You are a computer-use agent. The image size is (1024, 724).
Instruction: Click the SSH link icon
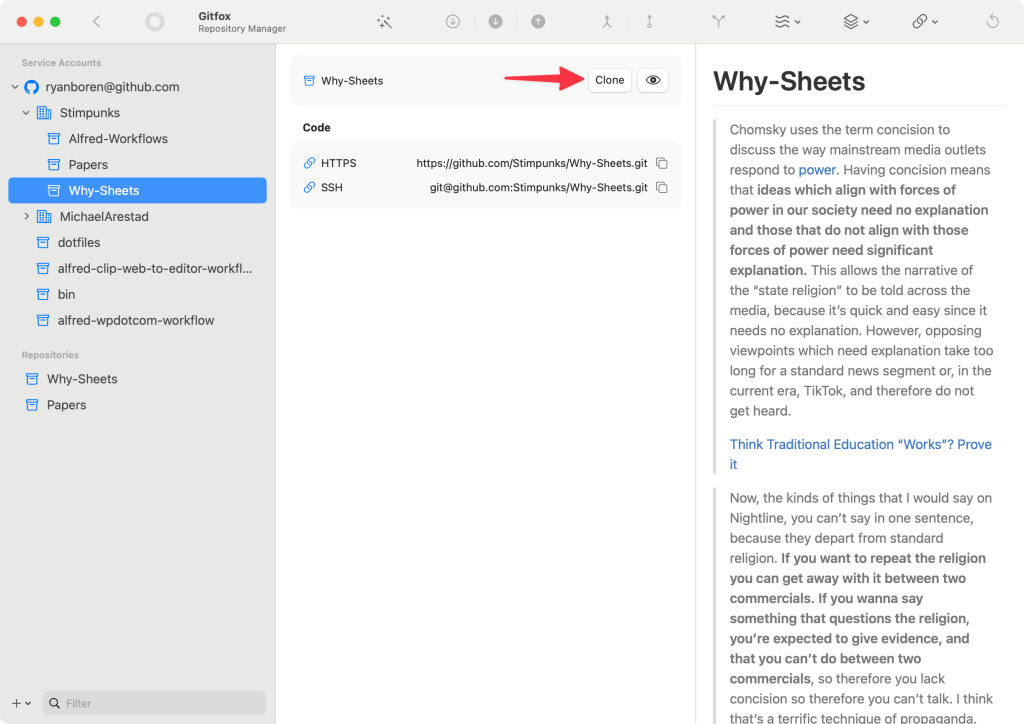click(x=310, y=188)
